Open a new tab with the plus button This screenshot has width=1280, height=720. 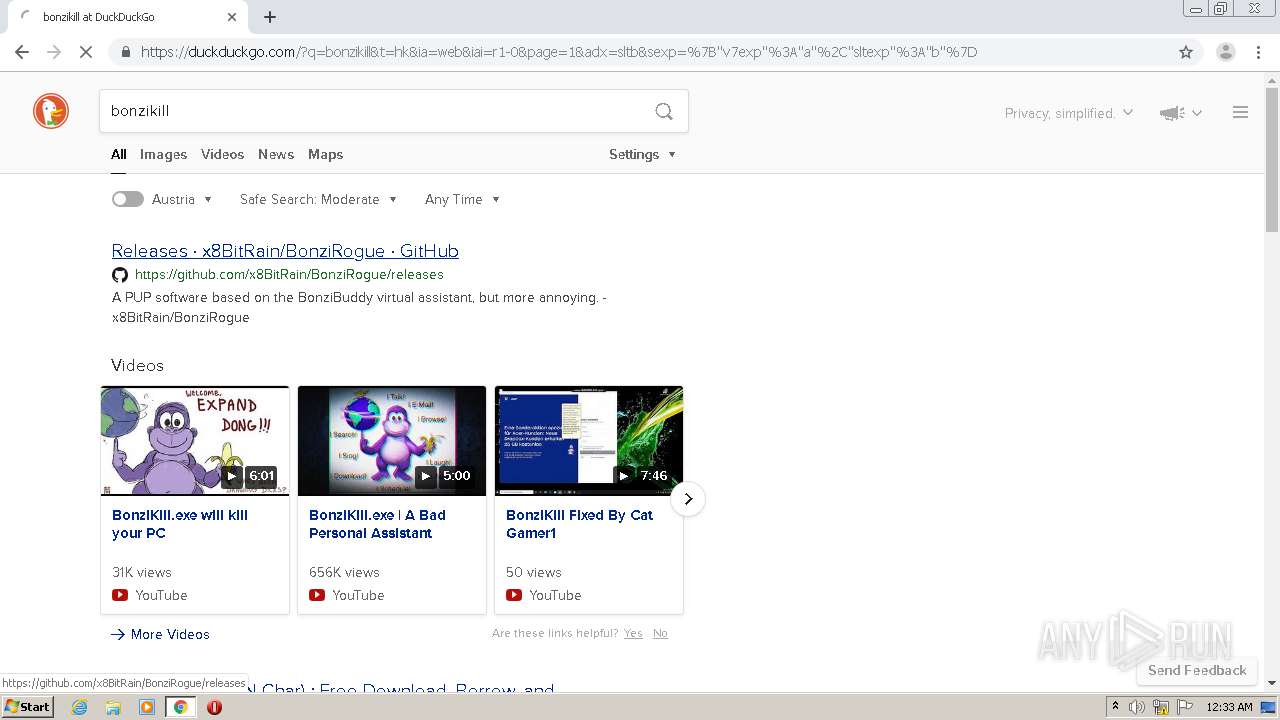tap(270, 17)
